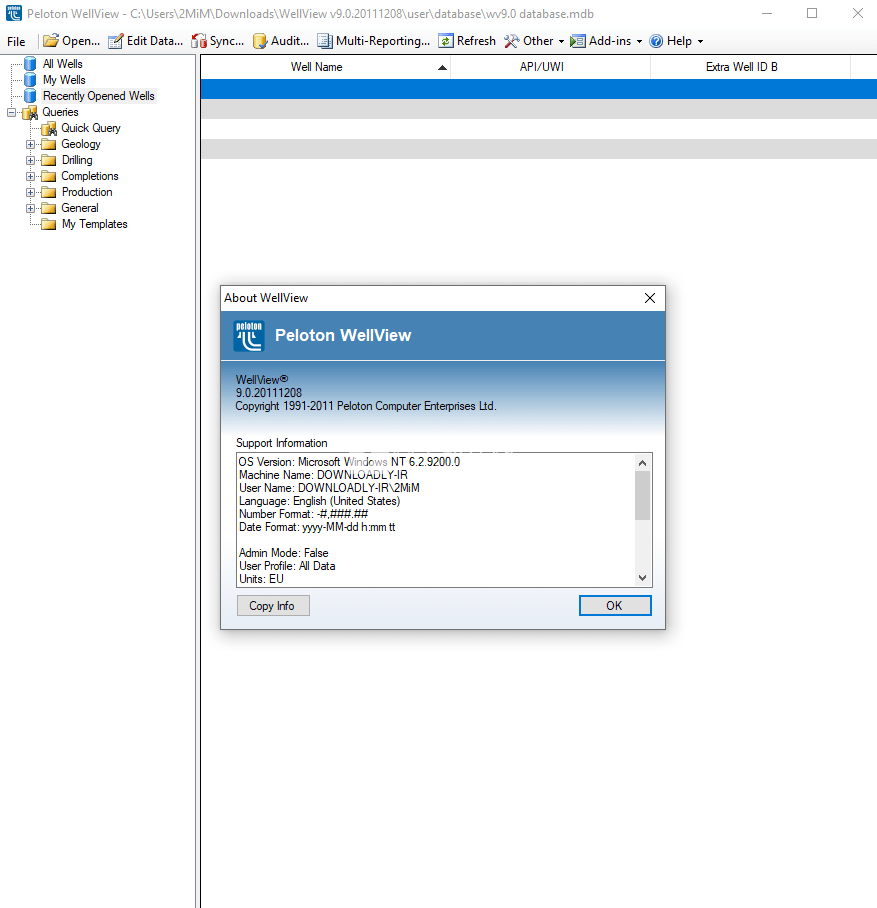This screenshot has width=877, height=908.
Task: Click the Geology folder icon
Action: (49, 144)
